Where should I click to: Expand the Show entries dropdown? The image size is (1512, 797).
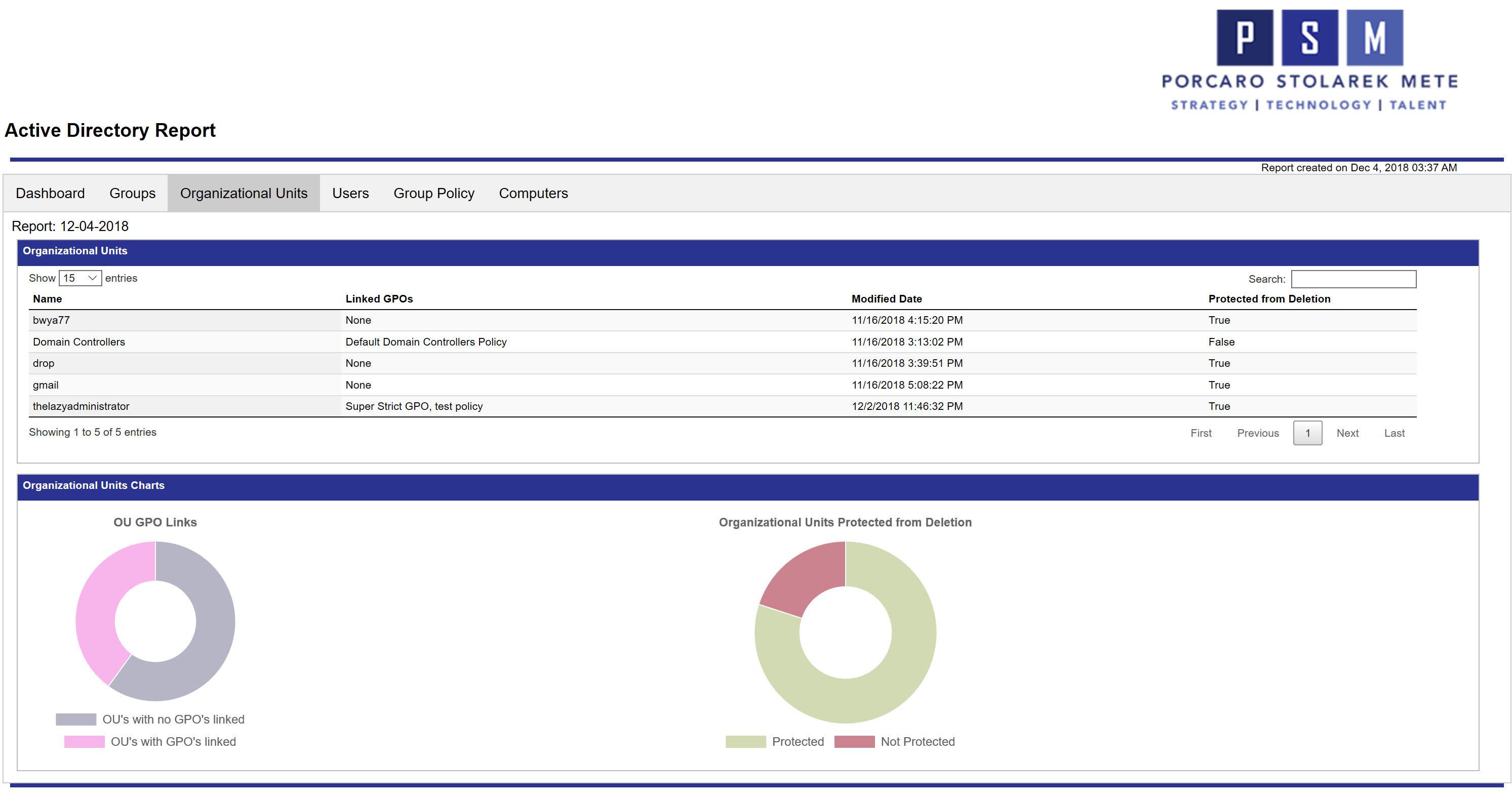tap(81, 278)
